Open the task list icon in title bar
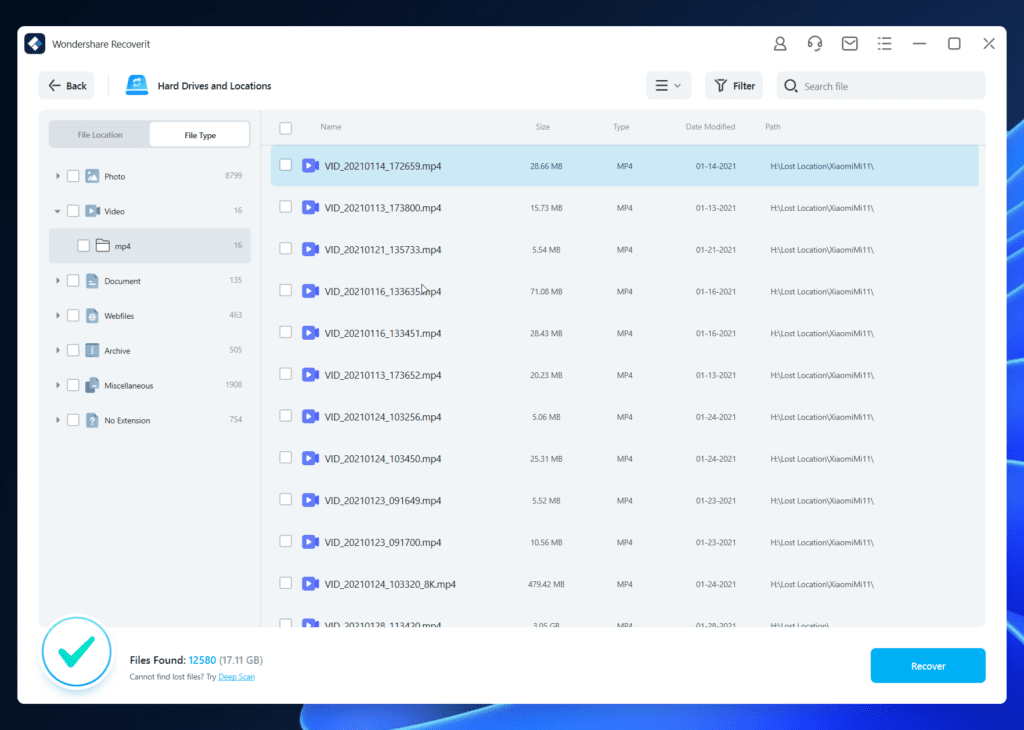Screen dimensions: 1024x730 coord(884,44)
